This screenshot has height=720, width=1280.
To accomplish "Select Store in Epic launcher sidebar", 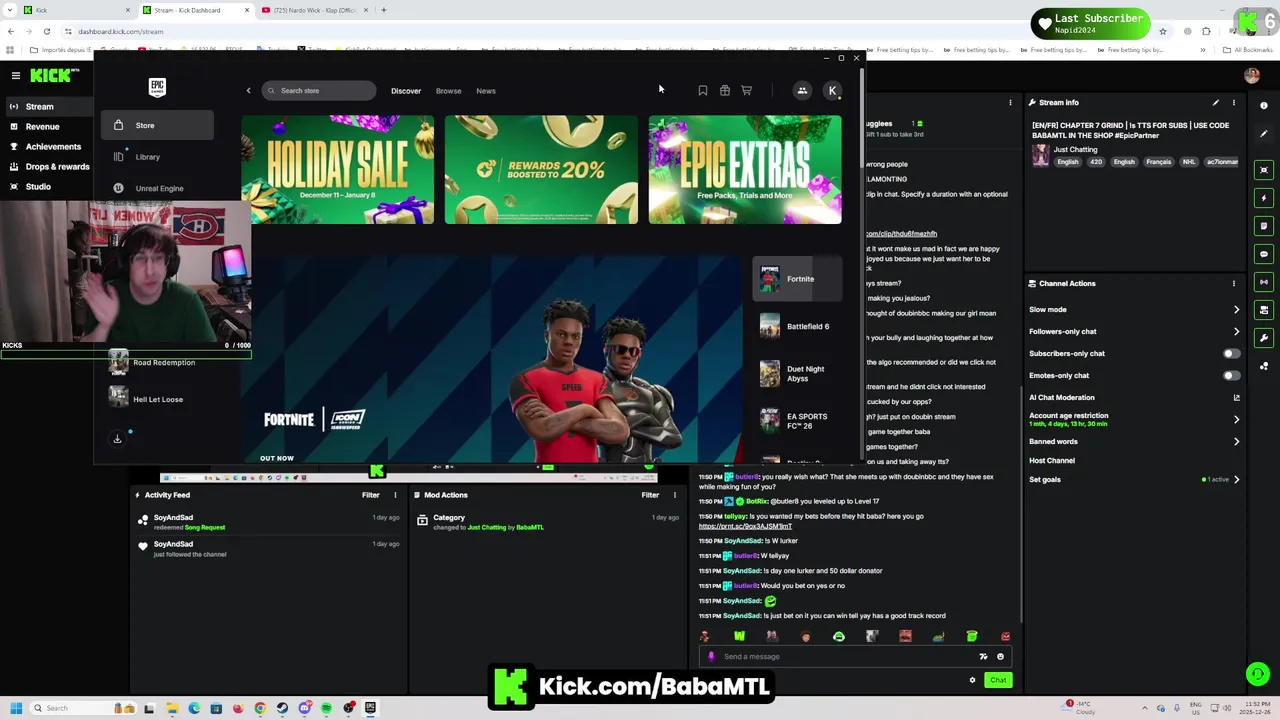I will pyautogui.click(x=157, y=125).
